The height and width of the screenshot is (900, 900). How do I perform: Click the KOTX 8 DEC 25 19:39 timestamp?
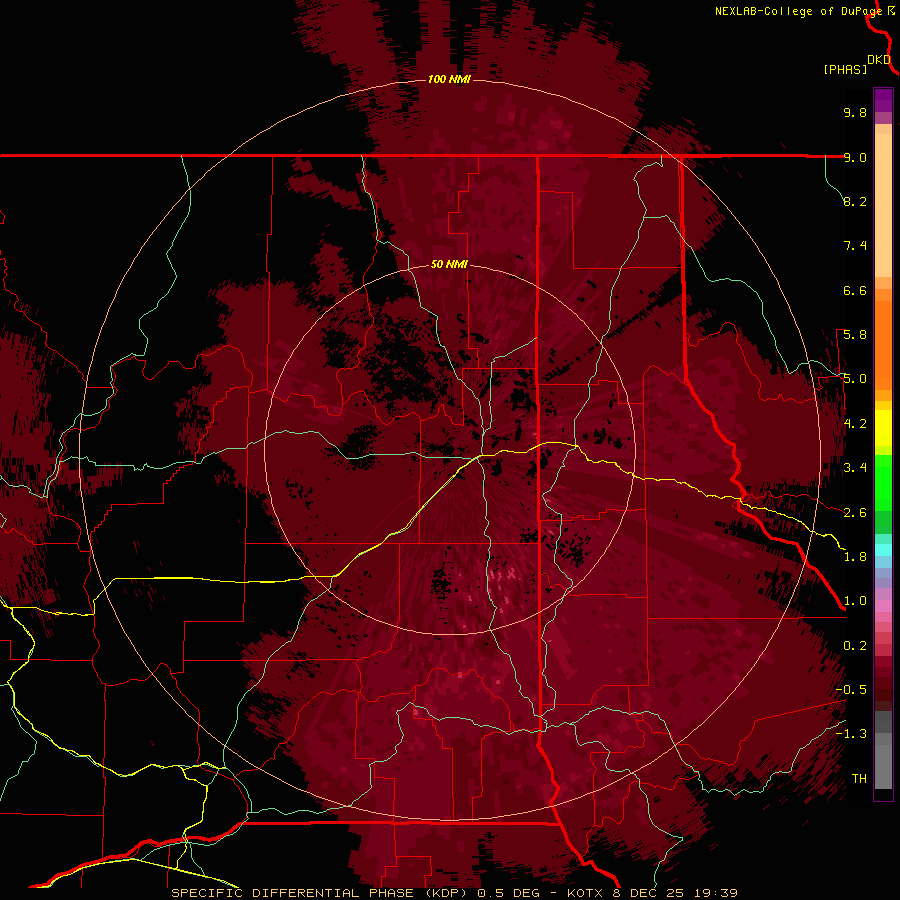click(x=652, y=893)
